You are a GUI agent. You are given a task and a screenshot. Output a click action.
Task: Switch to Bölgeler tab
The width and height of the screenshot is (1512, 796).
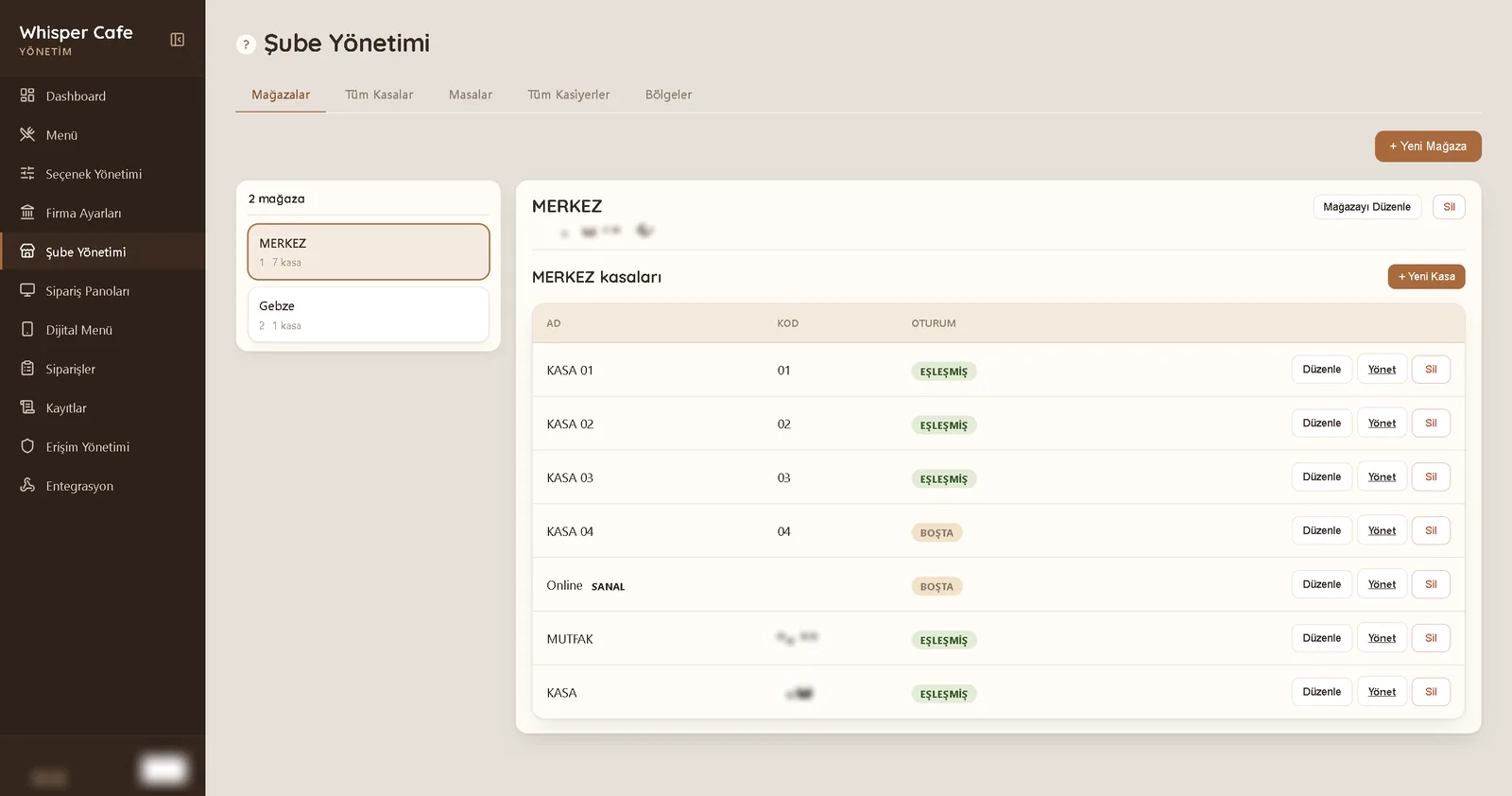pos(668,95)
